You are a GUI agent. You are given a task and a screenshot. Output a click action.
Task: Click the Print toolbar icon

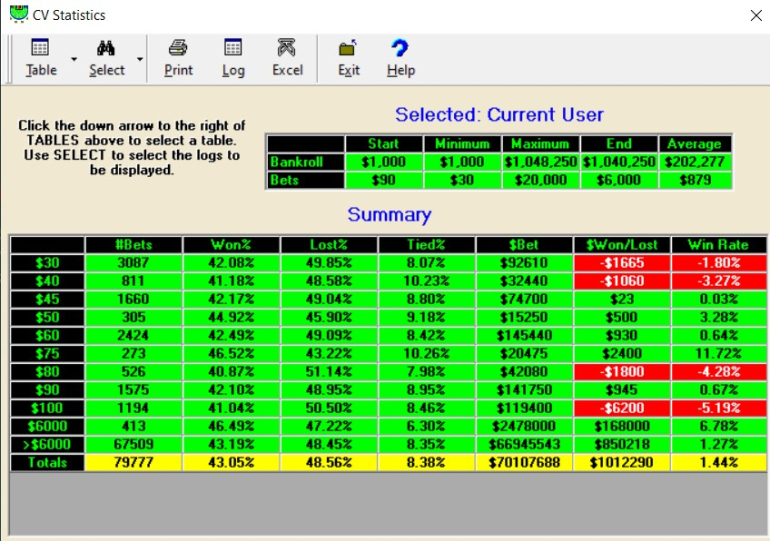178,48
